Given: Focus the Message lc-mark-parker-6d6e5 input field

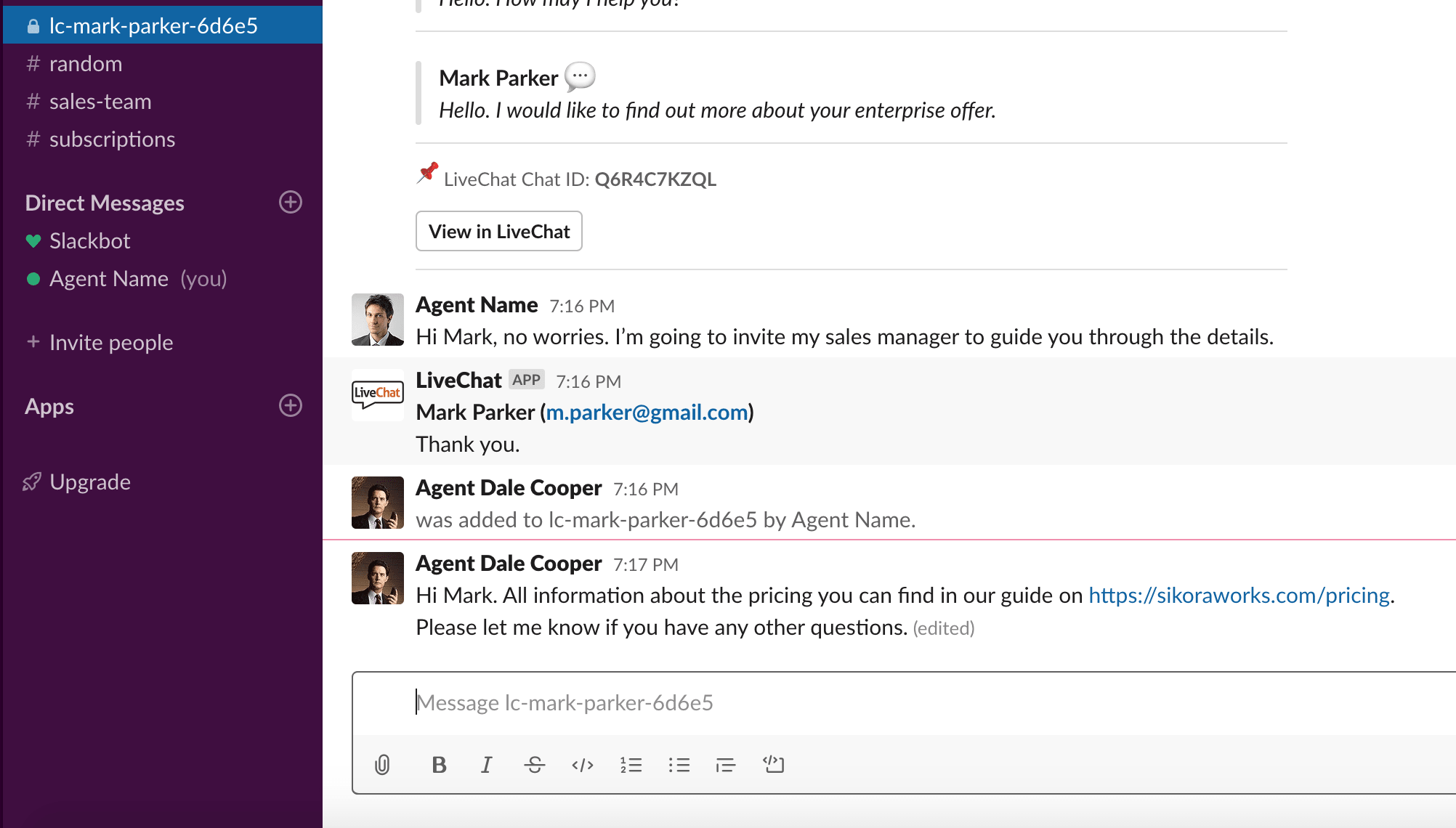Looking at the screenshot, I should pos(904,702).
